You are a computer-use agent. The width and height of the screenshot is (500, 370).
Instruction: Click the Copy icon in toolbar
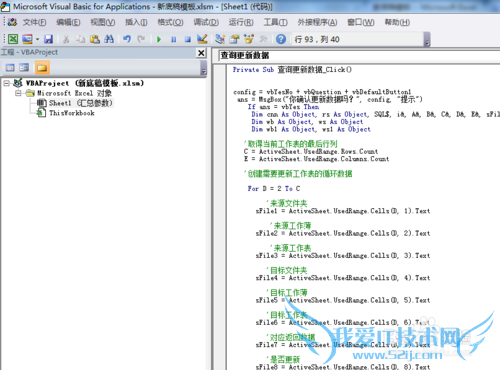point(80,39)
